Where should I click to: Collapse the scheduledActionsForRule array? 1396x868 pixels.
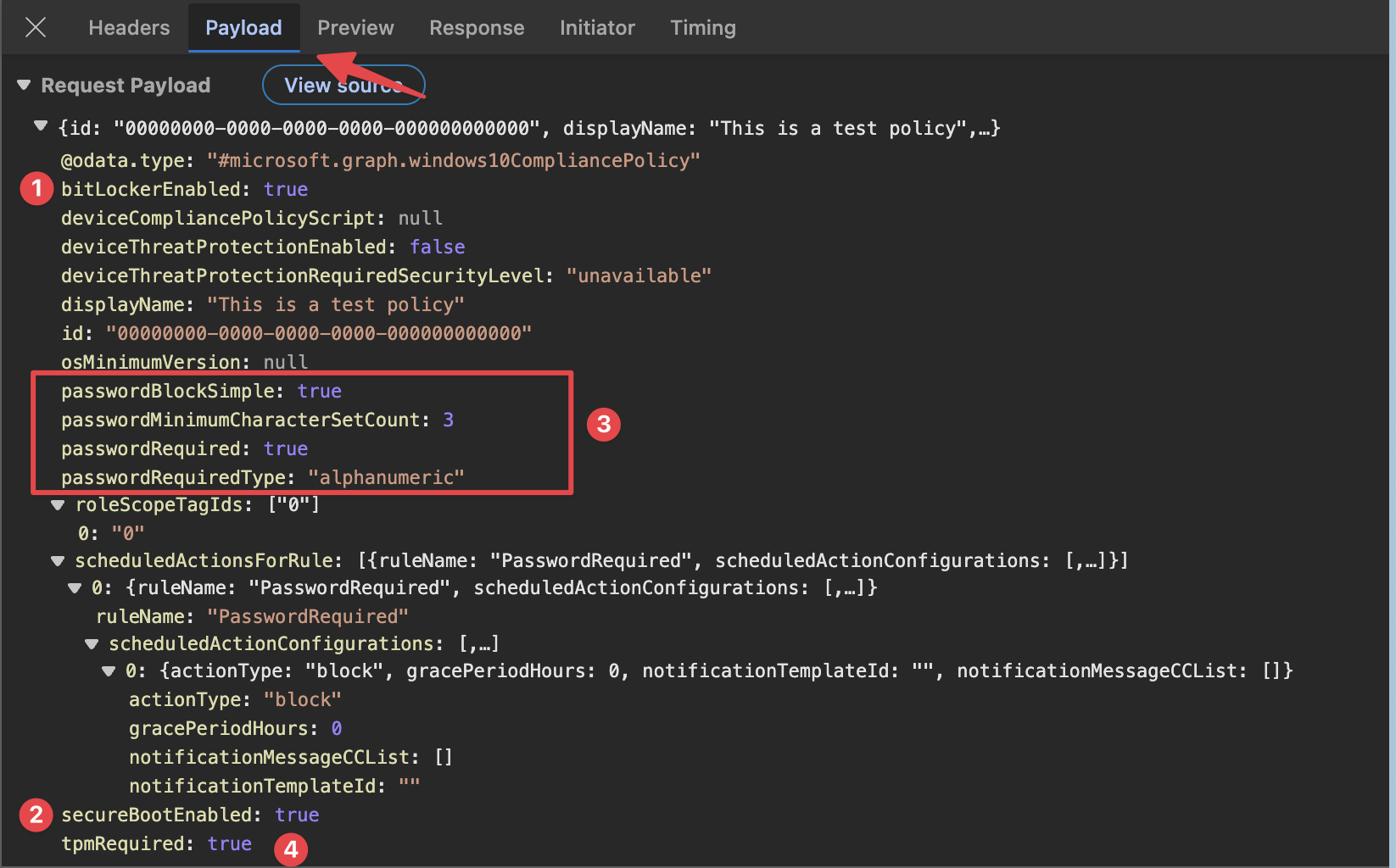click(x=58, y=561)
